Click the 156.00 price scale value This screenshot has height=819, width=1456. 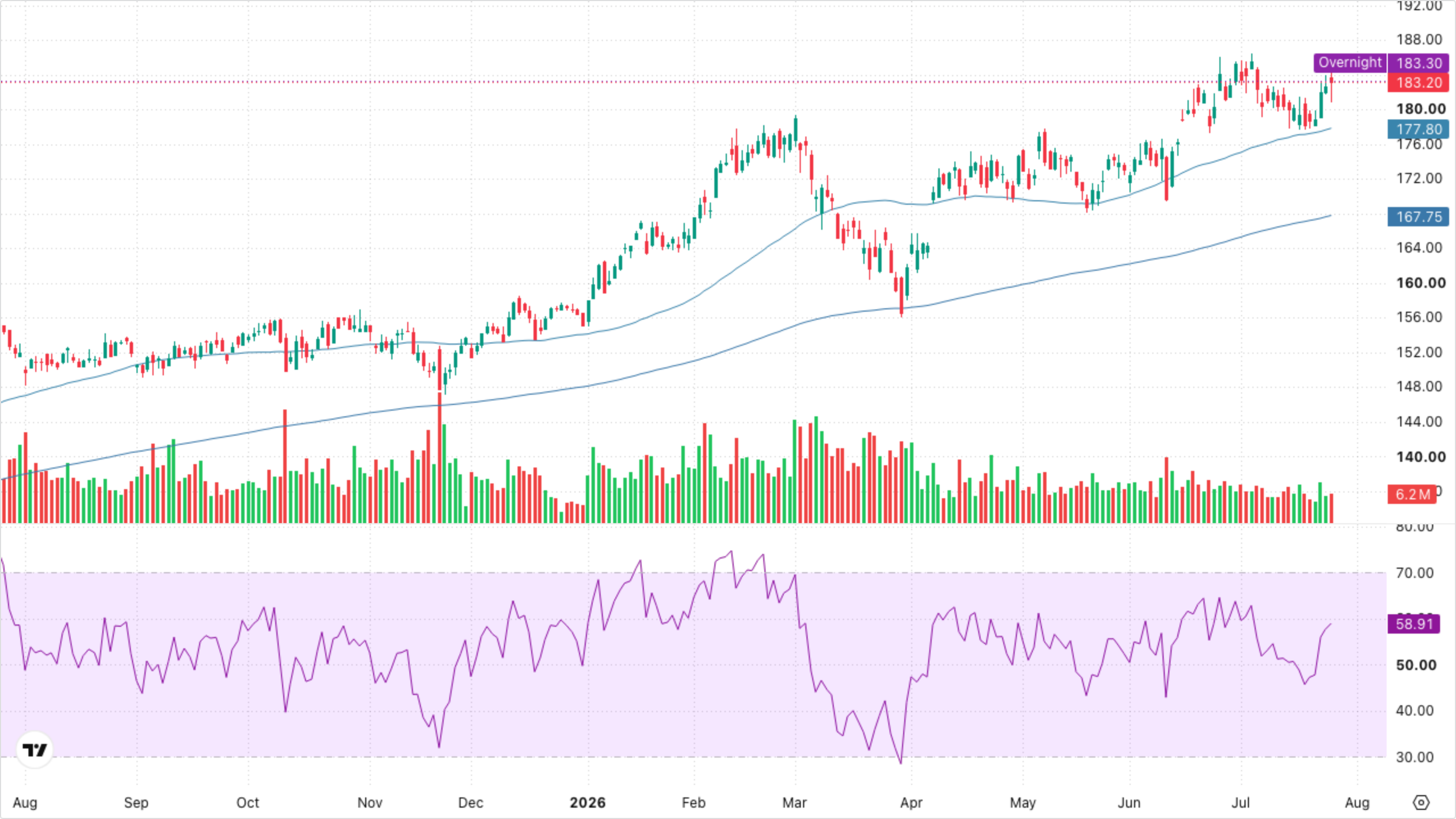click(x=1419, y=317)
